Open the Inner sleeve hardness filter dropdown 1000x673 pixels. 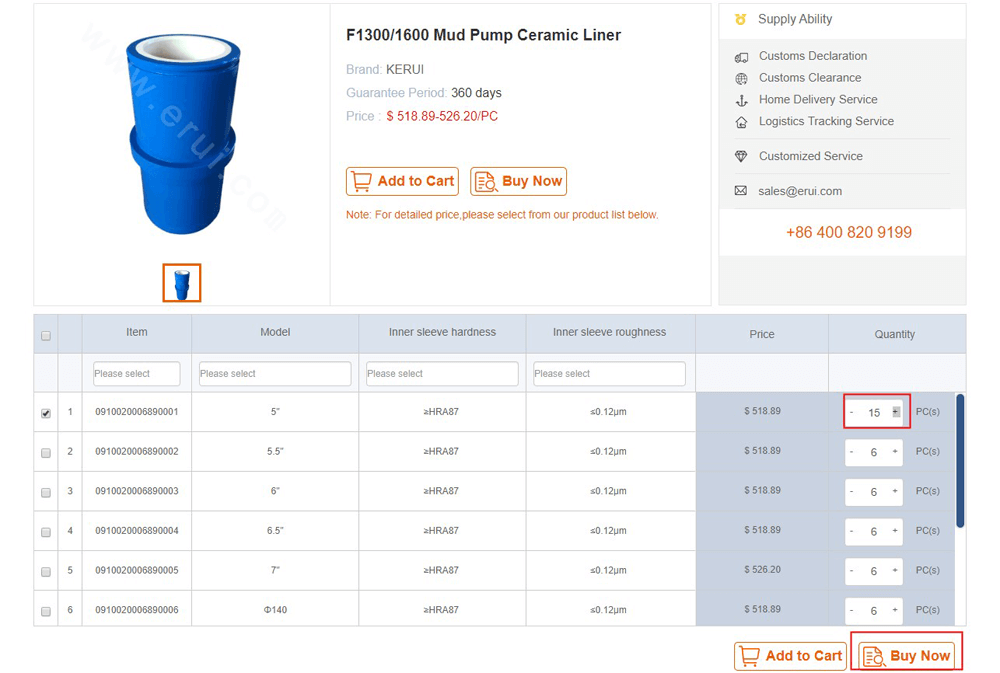coord(442,374)
